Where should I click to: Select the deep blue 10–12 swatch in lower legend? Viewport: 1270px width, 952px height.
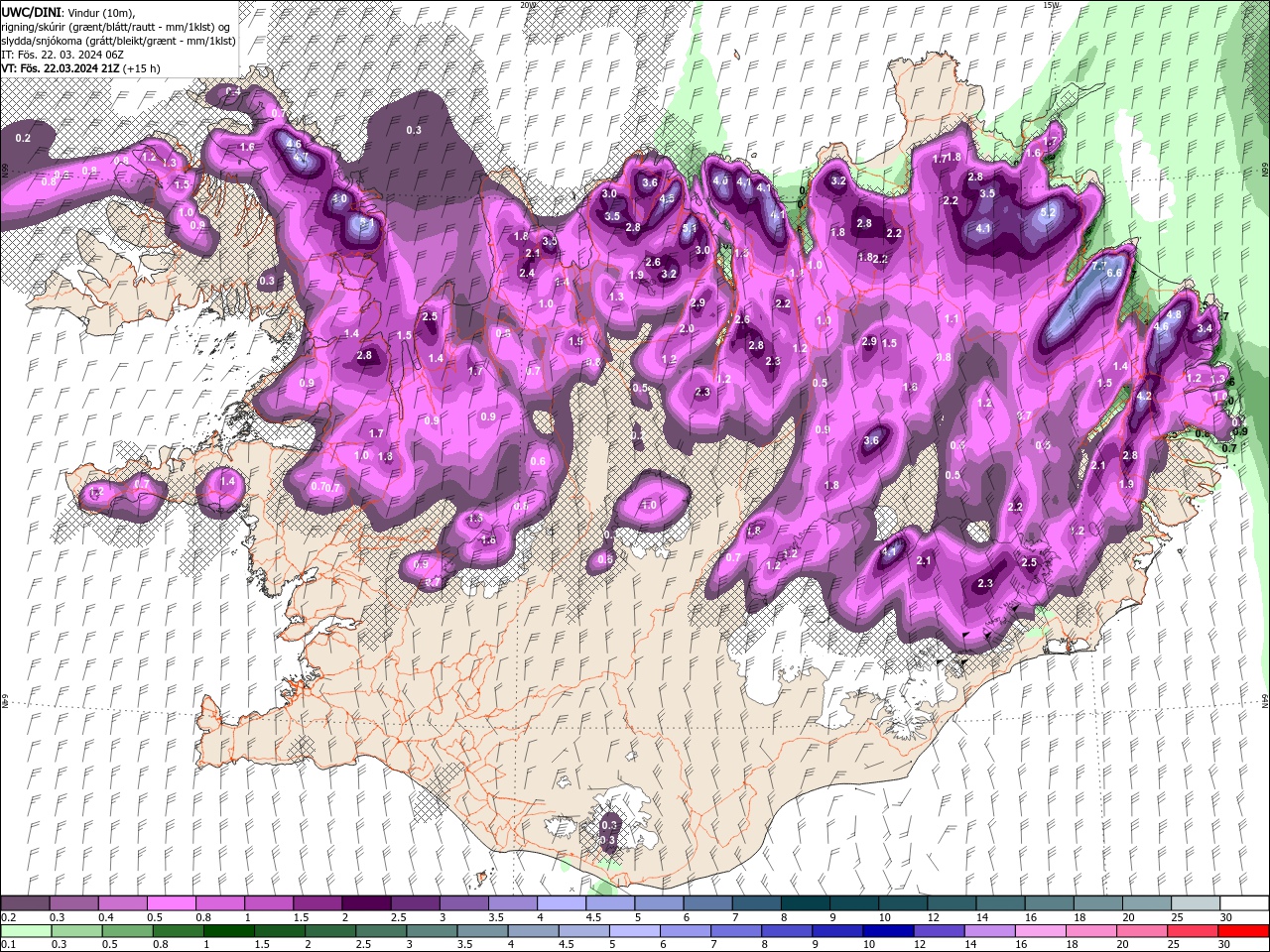tap(890, 931)
